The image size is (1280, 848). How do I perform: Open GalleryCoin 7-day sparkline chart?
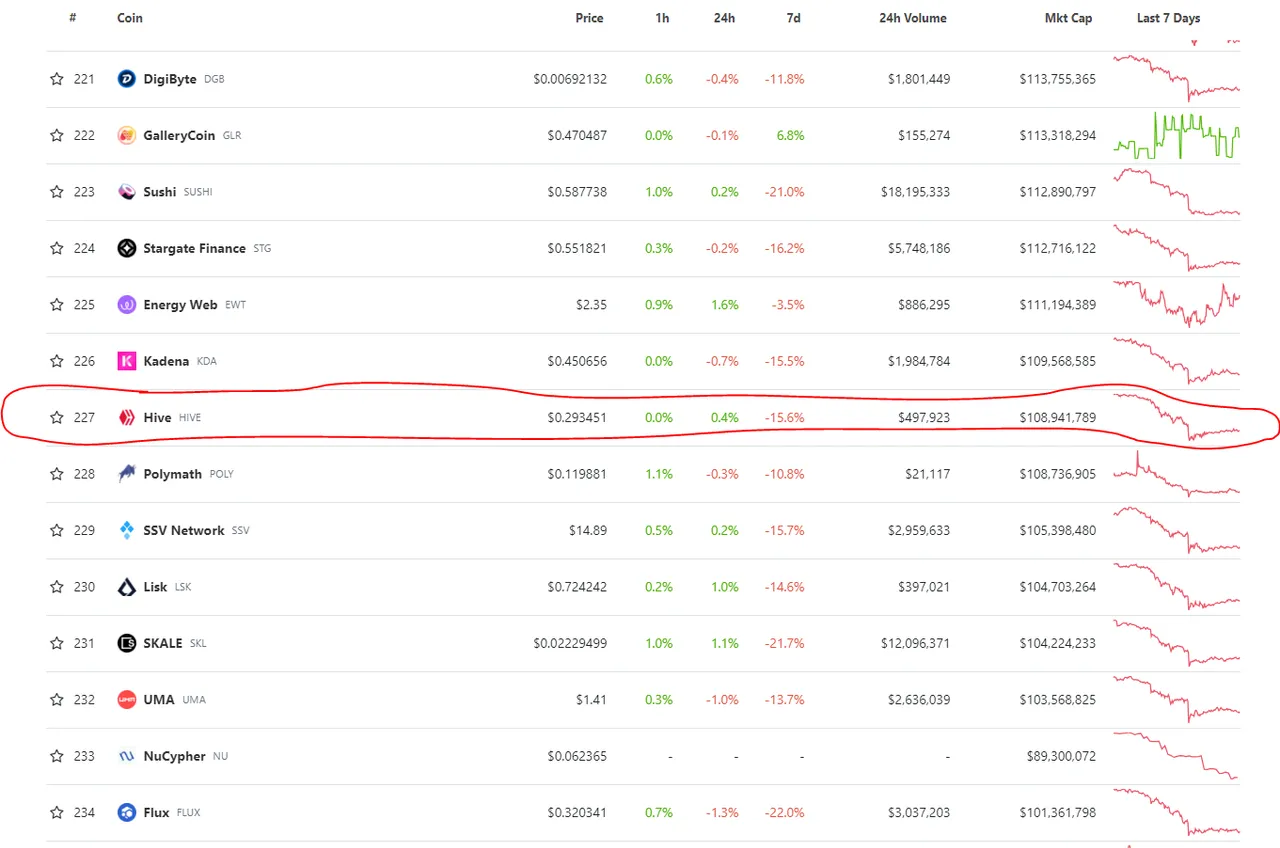1177,136
